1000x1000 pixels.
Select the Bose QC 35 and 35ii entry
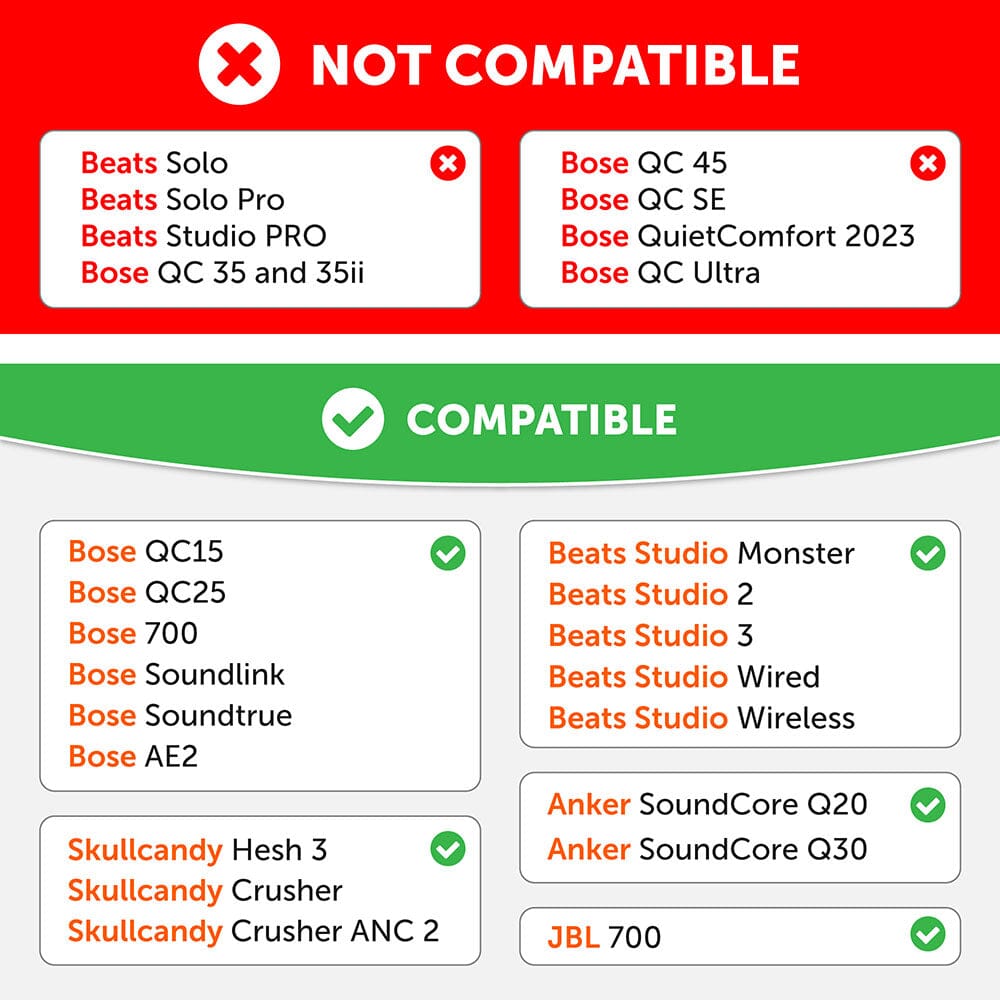[x=222, y=273]
